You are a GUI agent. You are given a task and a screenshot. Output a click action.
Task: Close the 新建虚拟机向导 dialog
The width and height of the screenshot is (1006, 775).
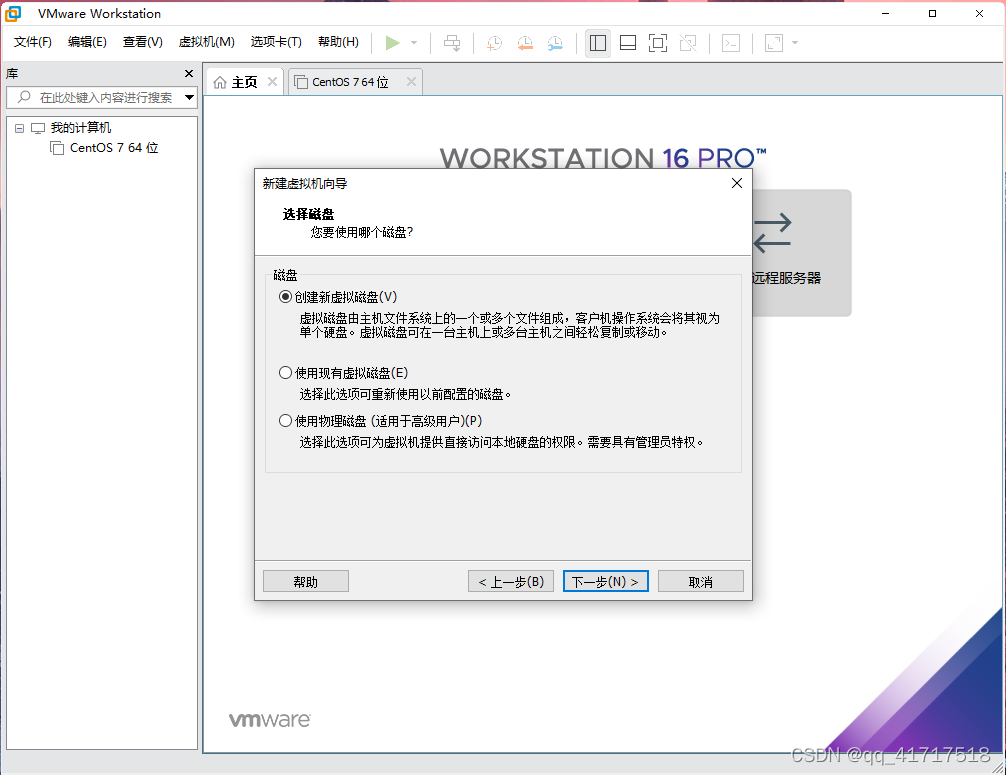point(737,183)
